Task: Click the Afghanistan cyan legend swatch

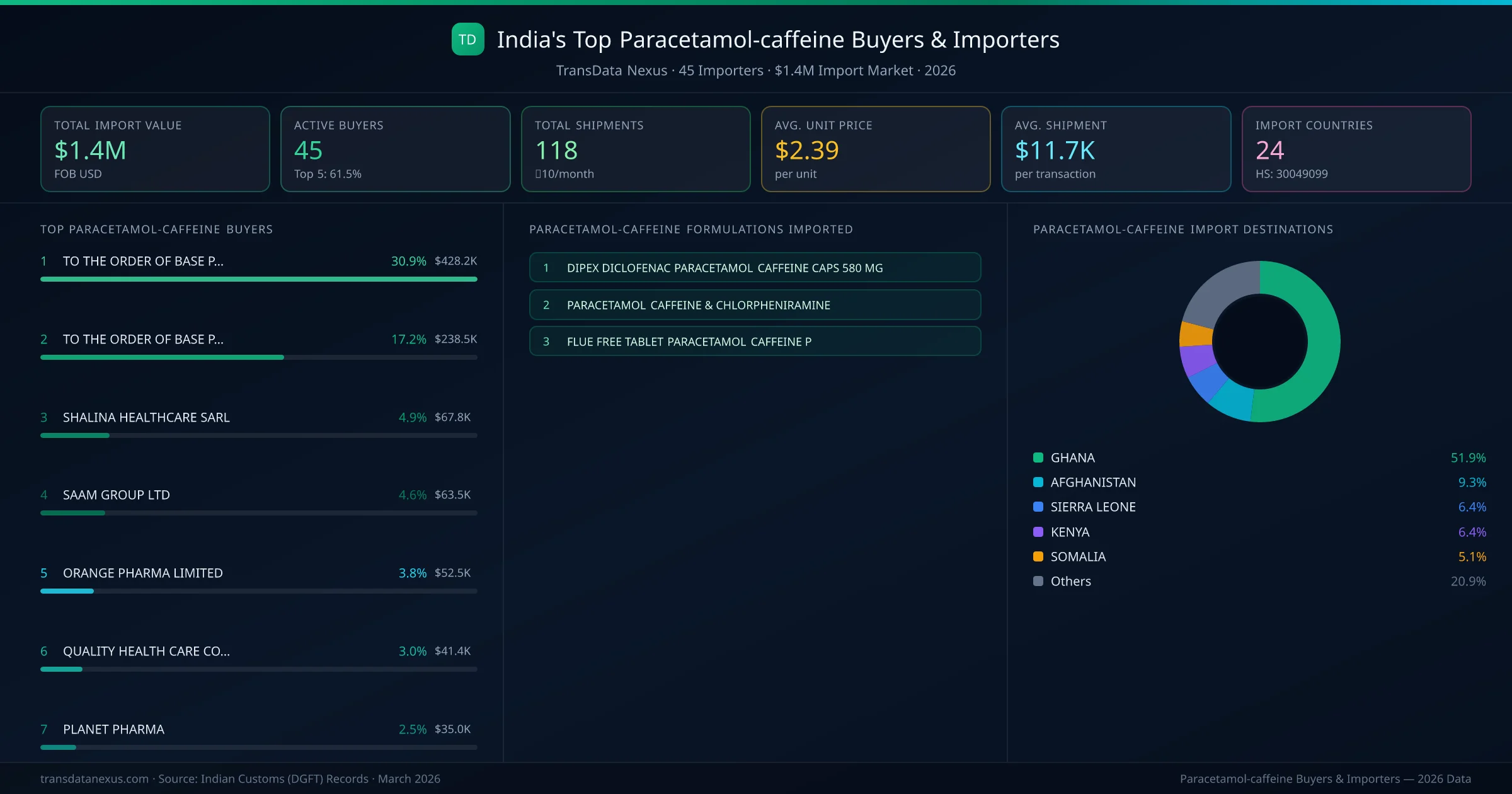Action: point(1038,482)
